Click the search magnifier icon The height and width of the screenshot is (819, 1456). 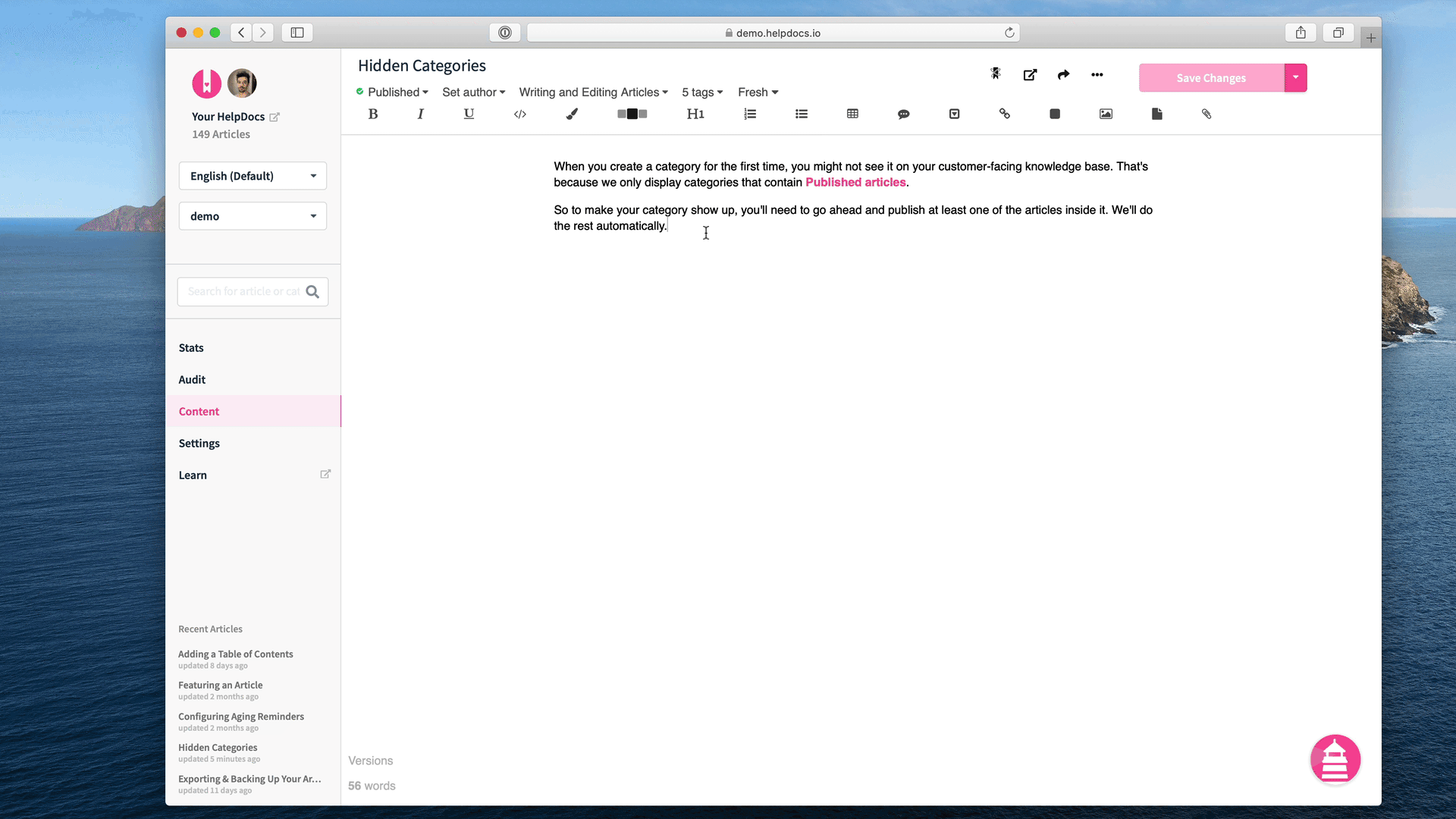[x=312, y=292]
